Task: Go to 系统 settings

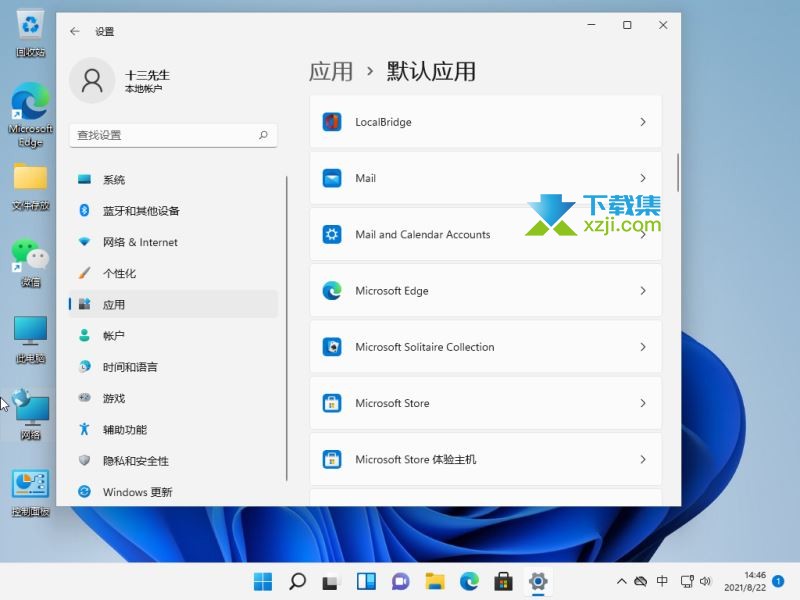Action: coord(173,180)
